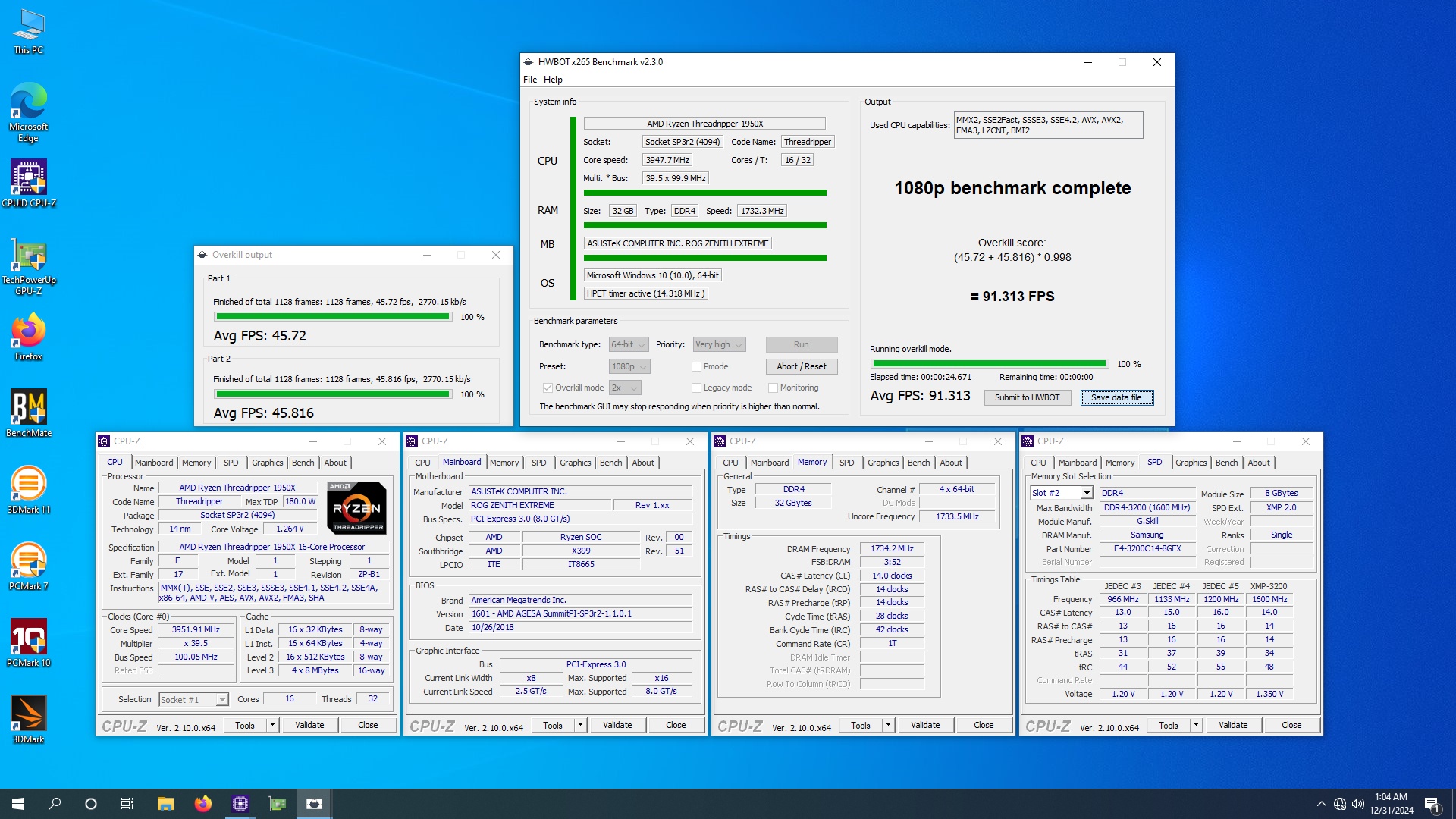
Task: Toggle the Overkill mode checkbox
Action: (548, 388)
